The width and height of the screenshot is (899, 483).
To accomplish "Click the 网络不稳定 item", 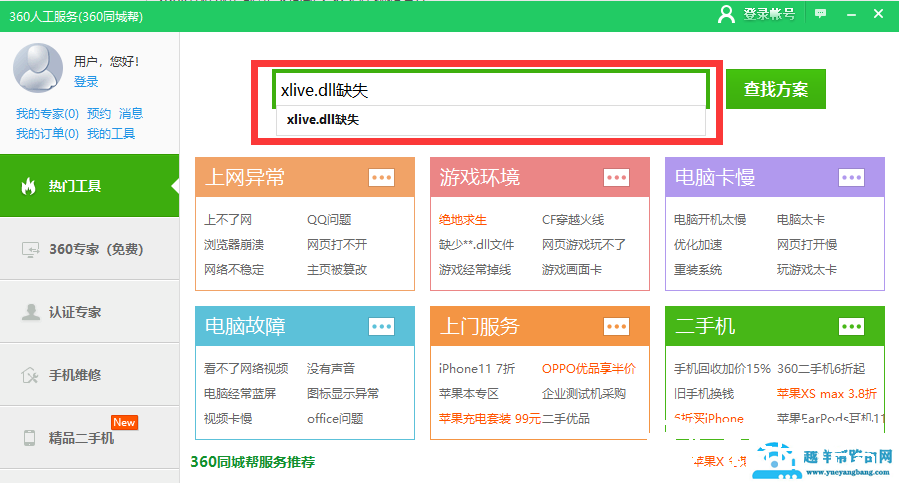I will (x=234, y=270).
